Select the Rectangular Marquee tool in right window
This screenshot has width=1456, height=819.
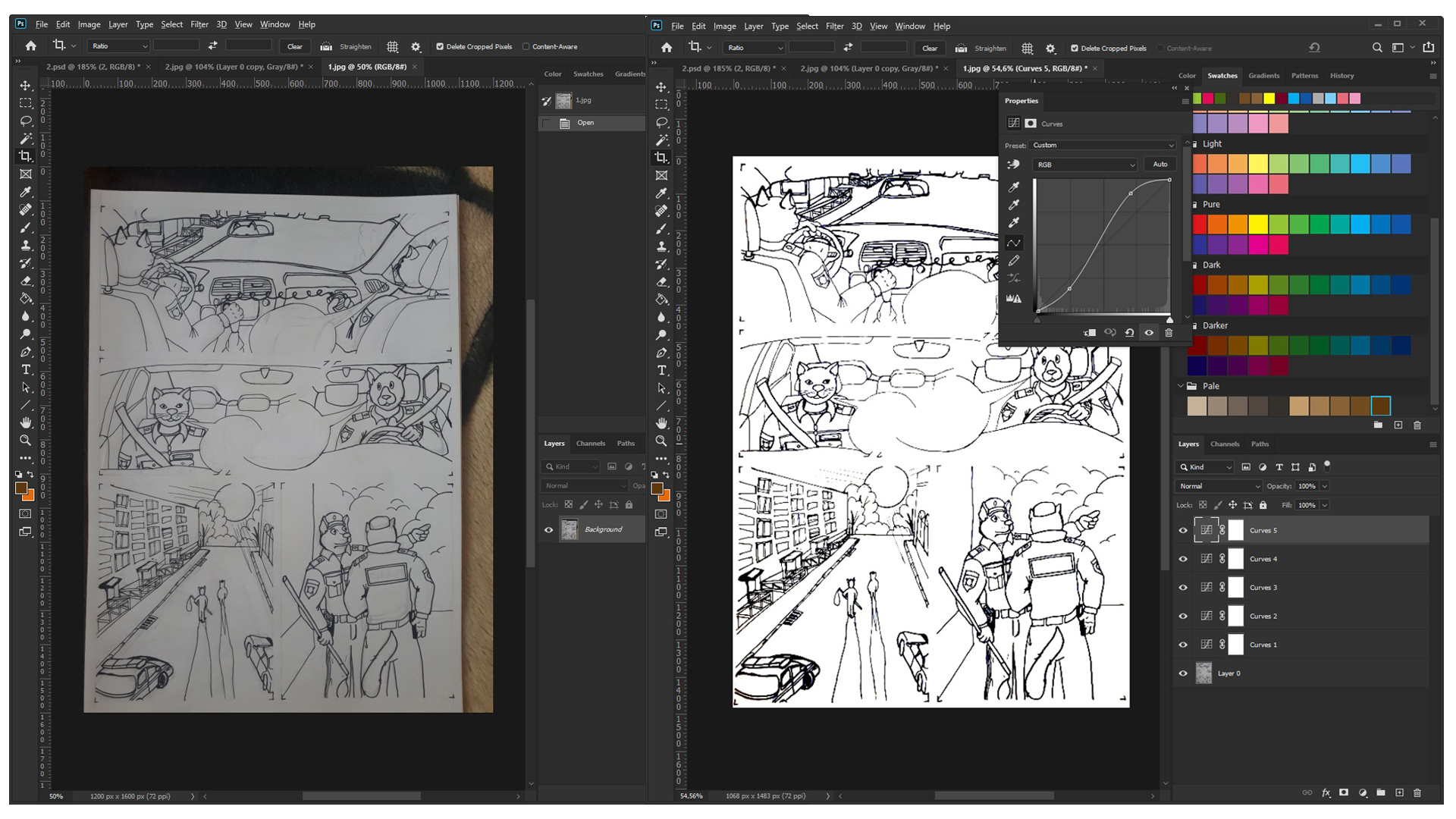[661, 105]
